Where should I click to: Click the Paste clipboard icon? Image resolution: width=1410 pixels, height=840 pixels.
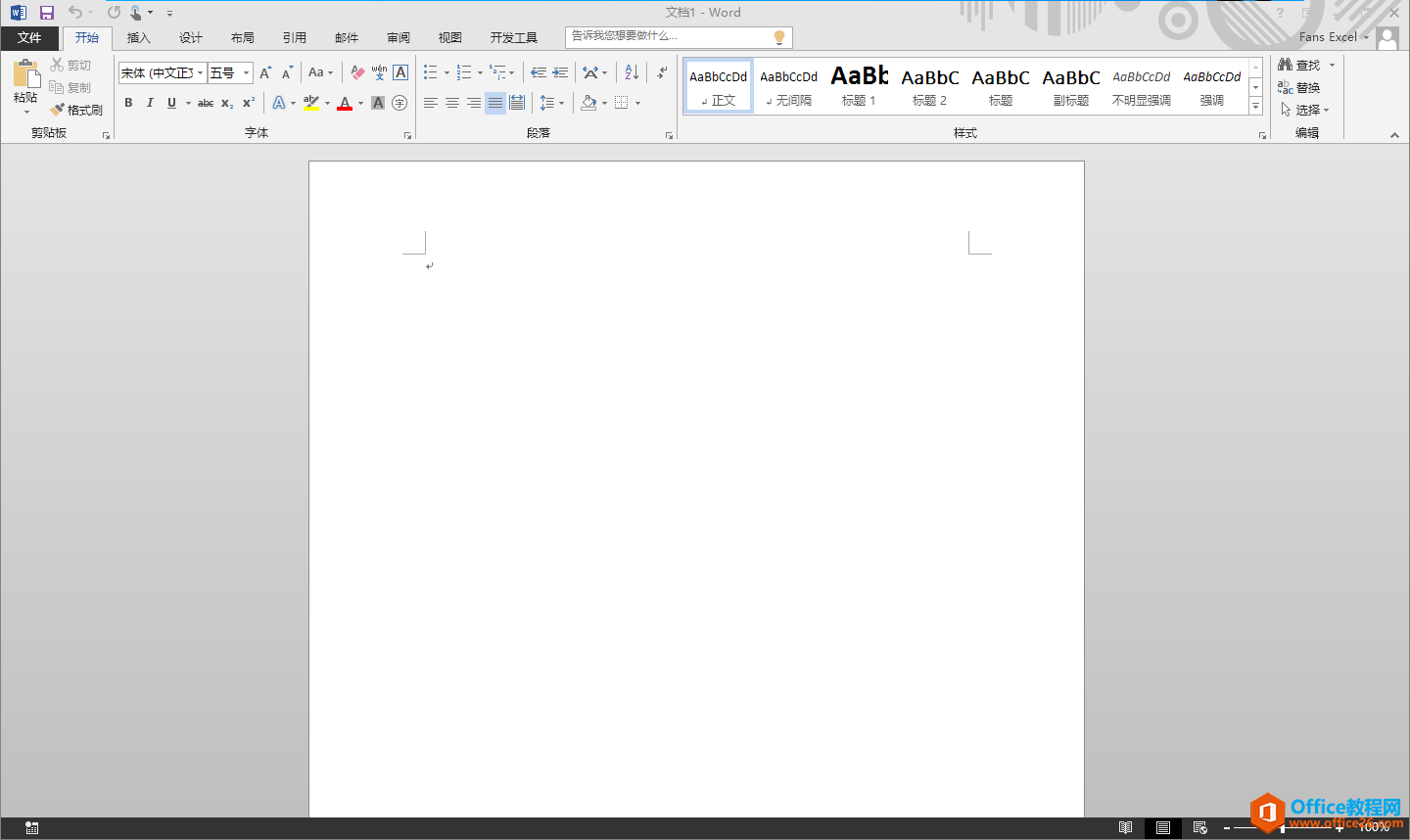25,74
